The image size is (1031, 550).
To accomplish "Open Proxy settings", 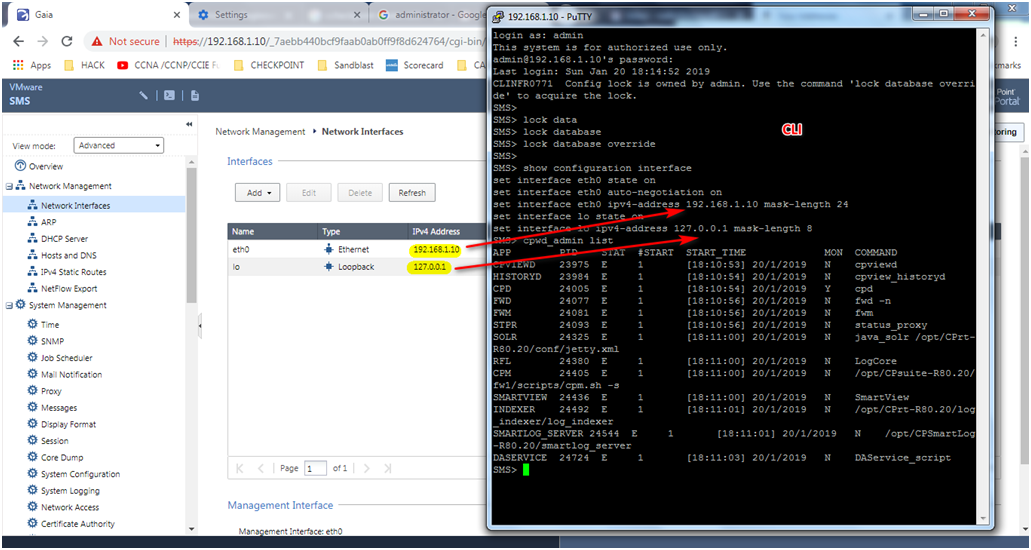I will [x=51, y=391].
